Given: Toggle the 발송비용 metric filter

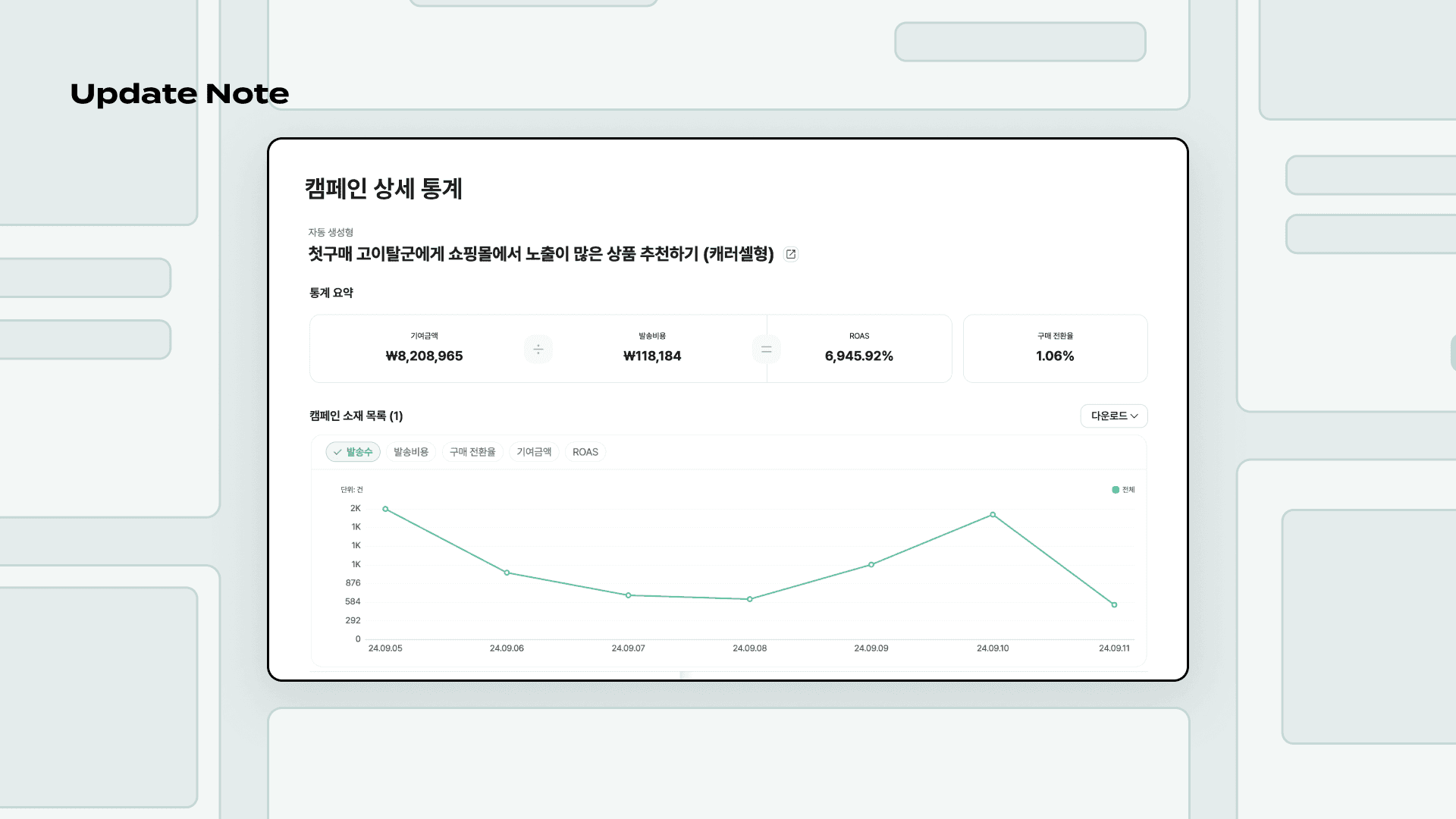Looking at the screenshot, I should point(410,452).
